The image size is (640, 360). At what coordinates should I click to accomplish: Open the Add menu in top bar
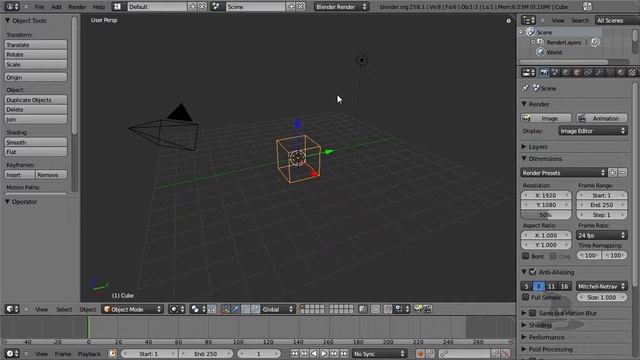coord(56,7)
